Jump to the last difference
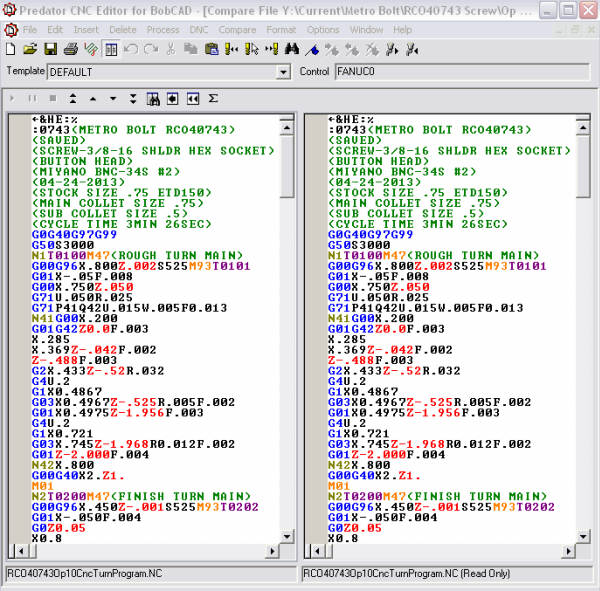 click(133, 99)
